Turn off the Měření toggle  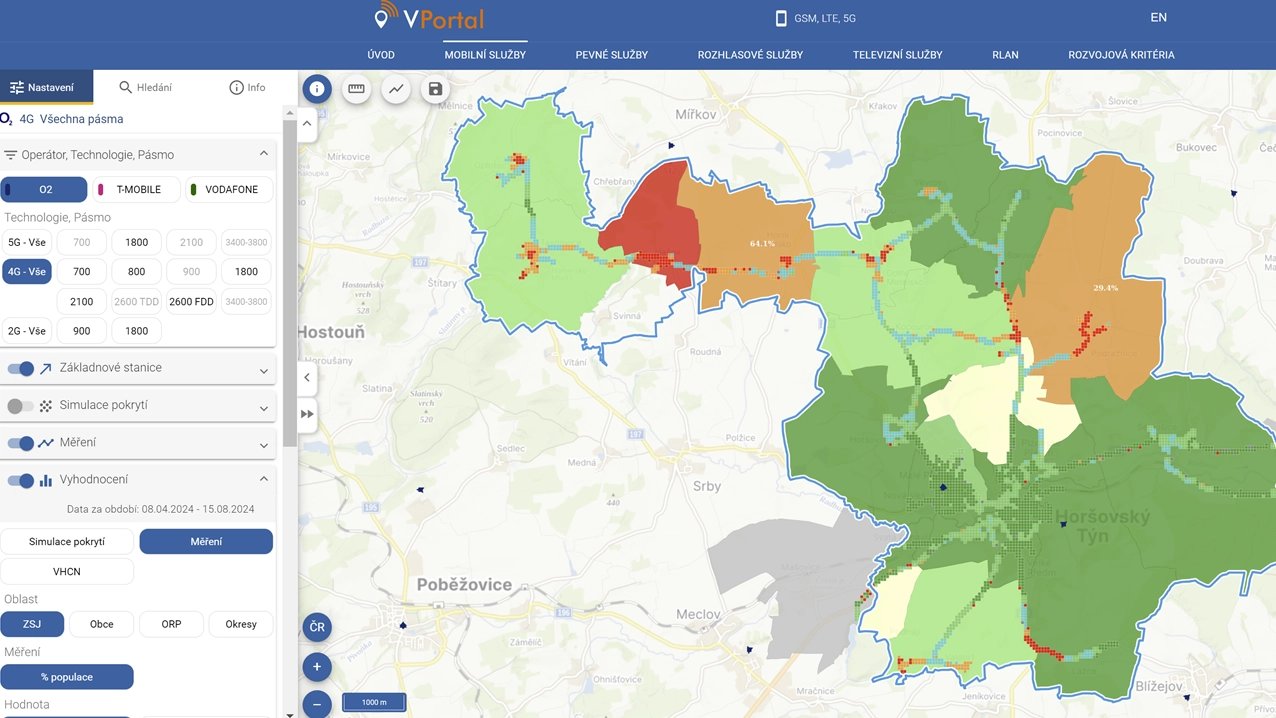[20, 442]
